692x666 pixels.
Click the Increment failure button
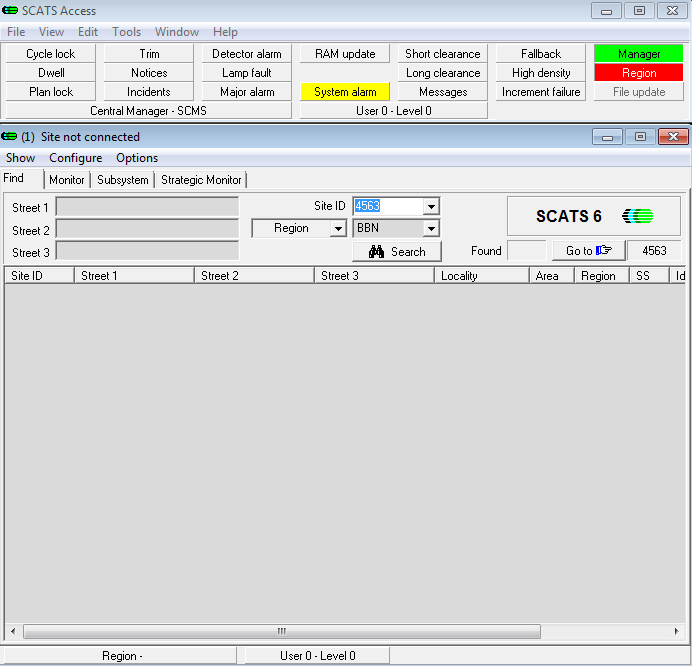[x=541, y=92]
